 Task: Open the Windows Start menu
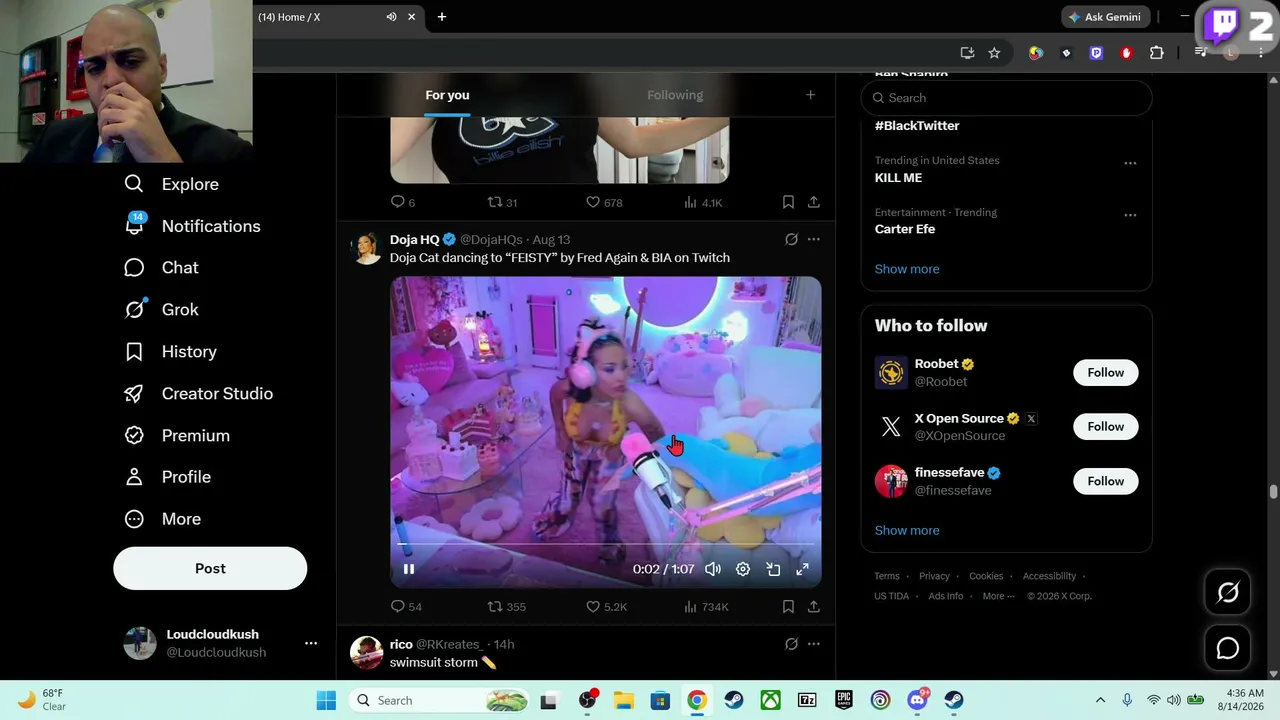pyautogui.click(x=326, y=700)
